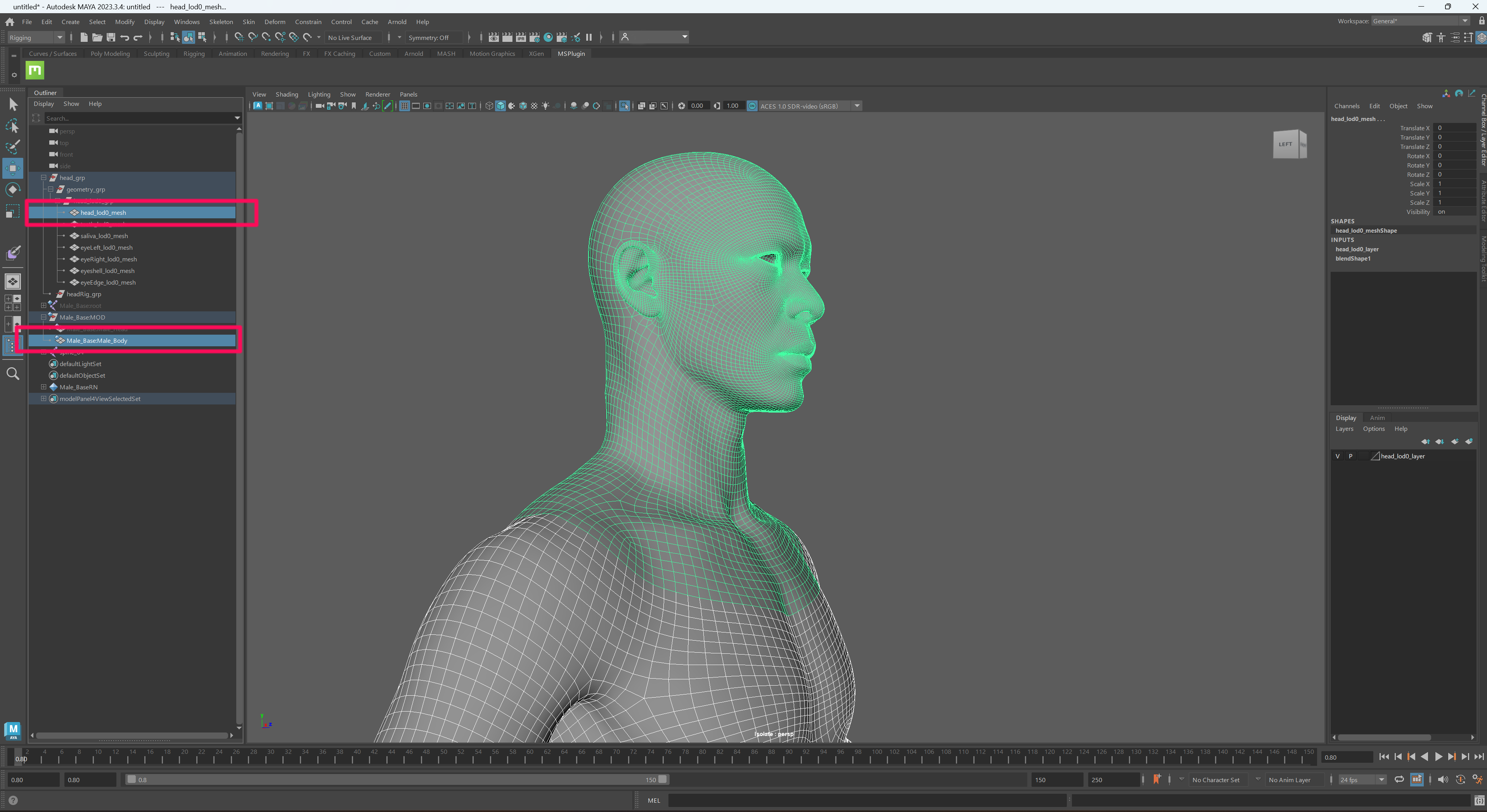Collapse the head_grp outliner node
This screenshot has width=1487, height=812.
[43, 178]
